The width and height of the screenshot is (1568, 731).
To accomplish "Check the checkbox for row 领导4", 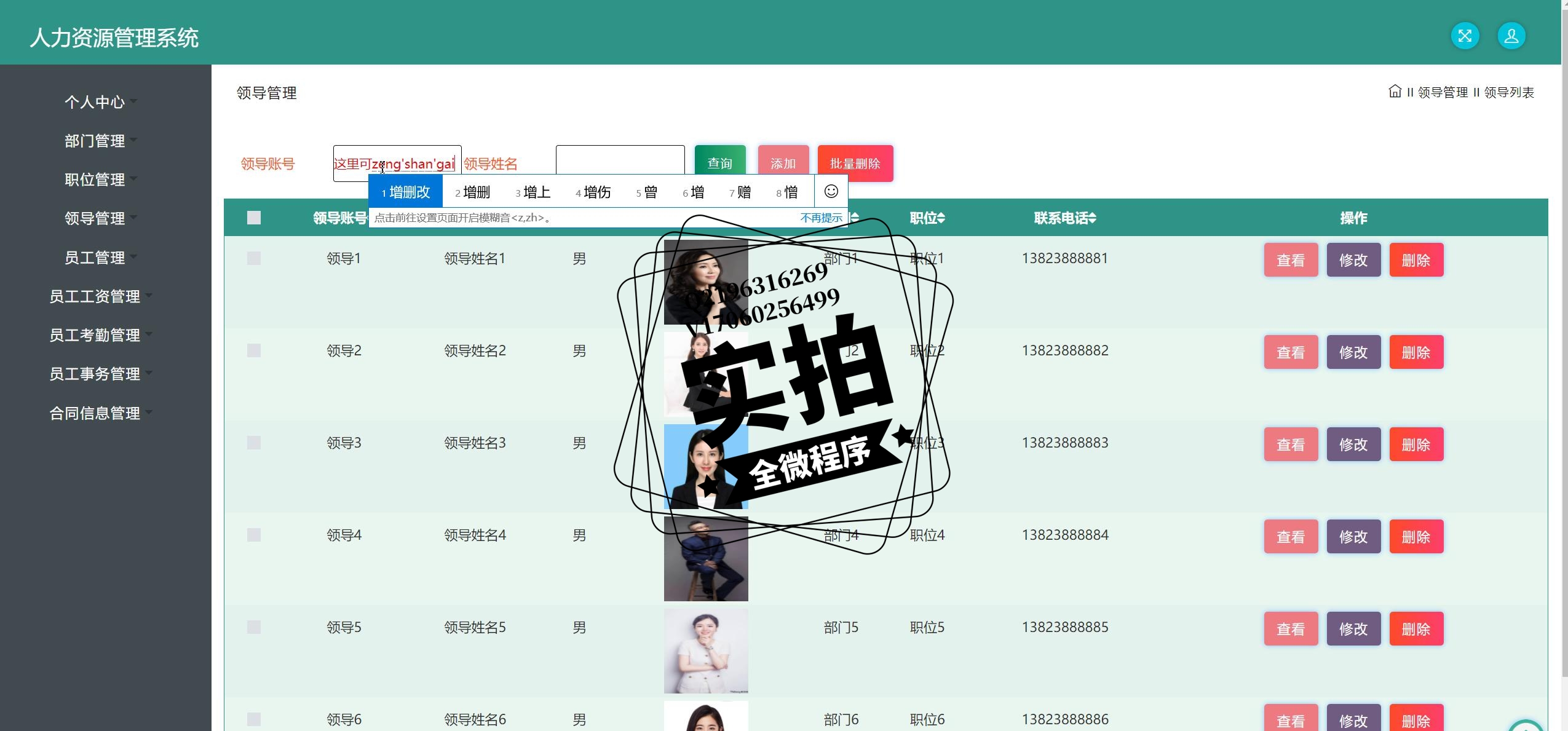I will (x=254, y=535).
